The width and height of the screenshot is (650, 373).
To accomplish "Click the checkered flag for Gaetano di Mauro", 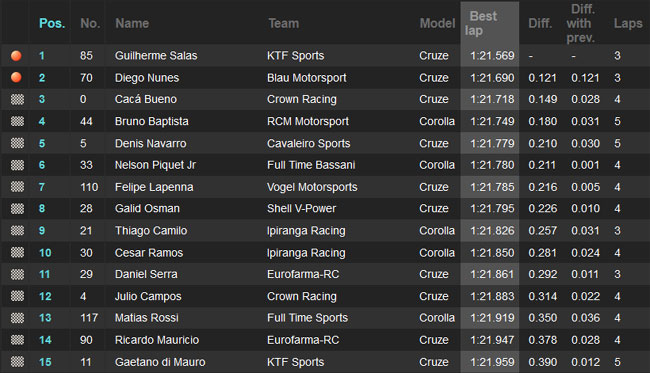I will [17, 362].
